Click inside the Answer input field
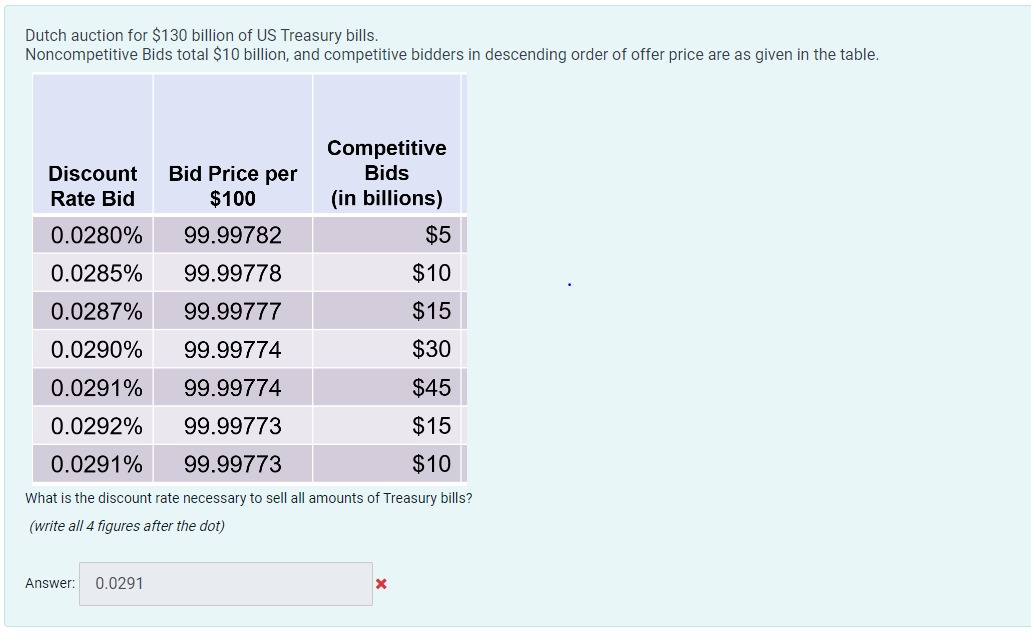The width and height of the screenshot is (1031, 637). (x=225, y=583)
